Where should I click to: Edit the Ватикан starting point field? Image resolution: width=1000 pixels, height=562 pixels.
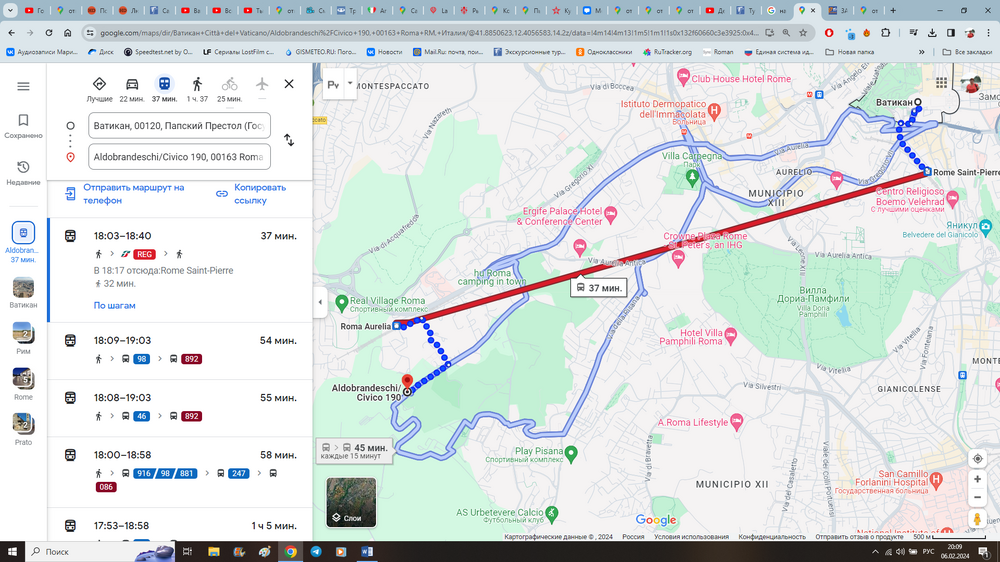coord(179,126)
